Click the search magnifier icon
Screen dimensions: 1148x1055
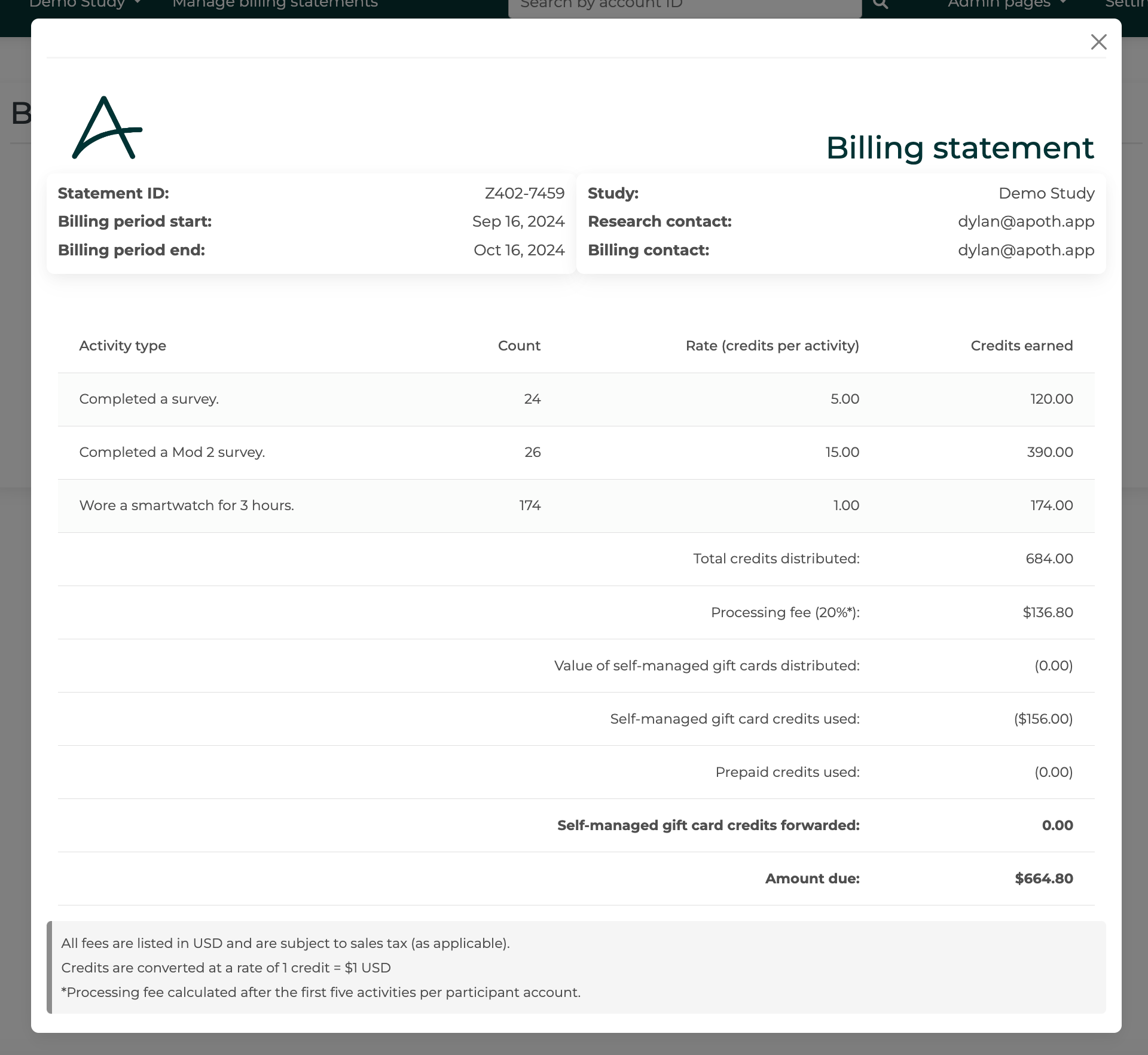point(880,4)
